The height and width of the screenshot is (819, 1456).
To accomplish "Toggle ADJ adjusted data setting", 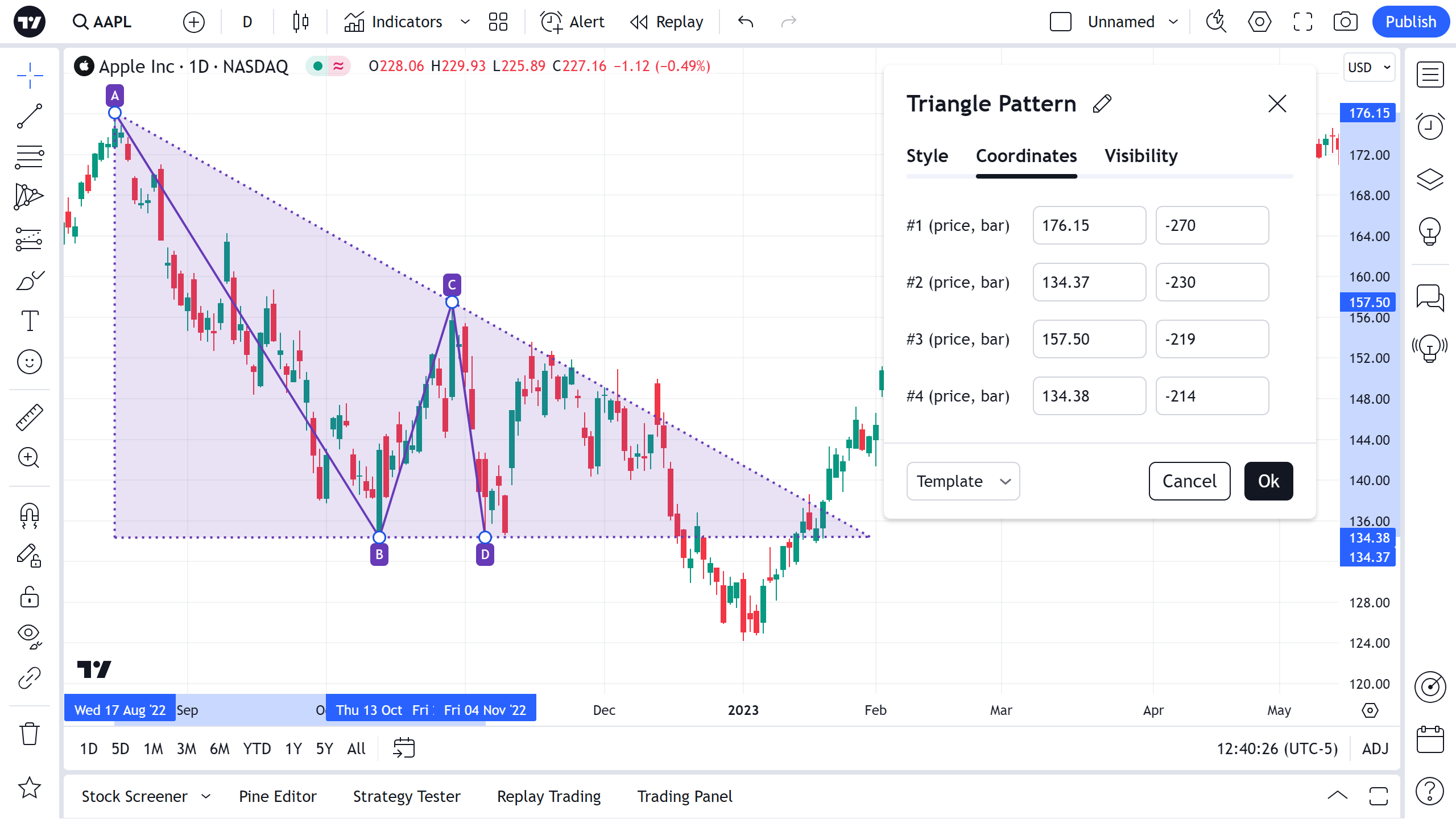I will point(1375,748).
